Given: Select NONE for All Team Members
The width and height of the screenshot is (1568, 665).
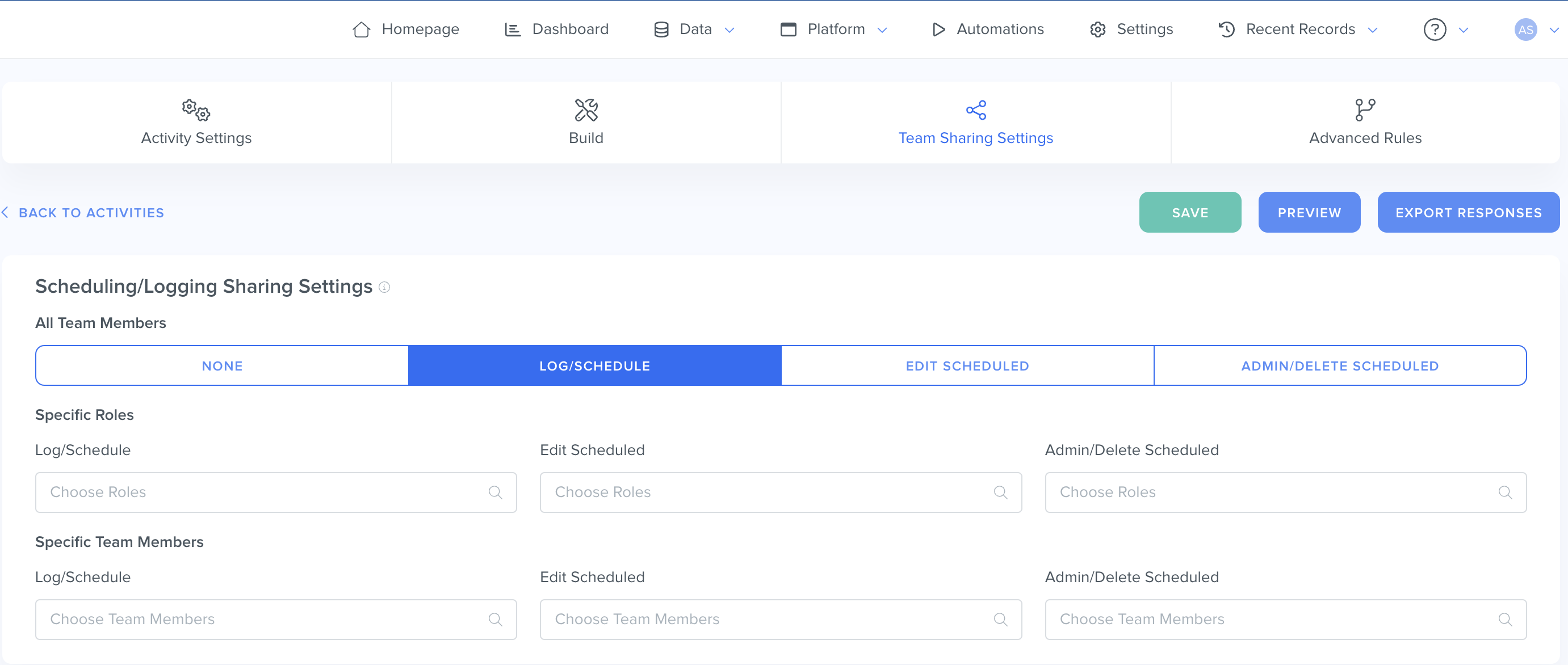Looking at the screenshot, I should 222,365.
